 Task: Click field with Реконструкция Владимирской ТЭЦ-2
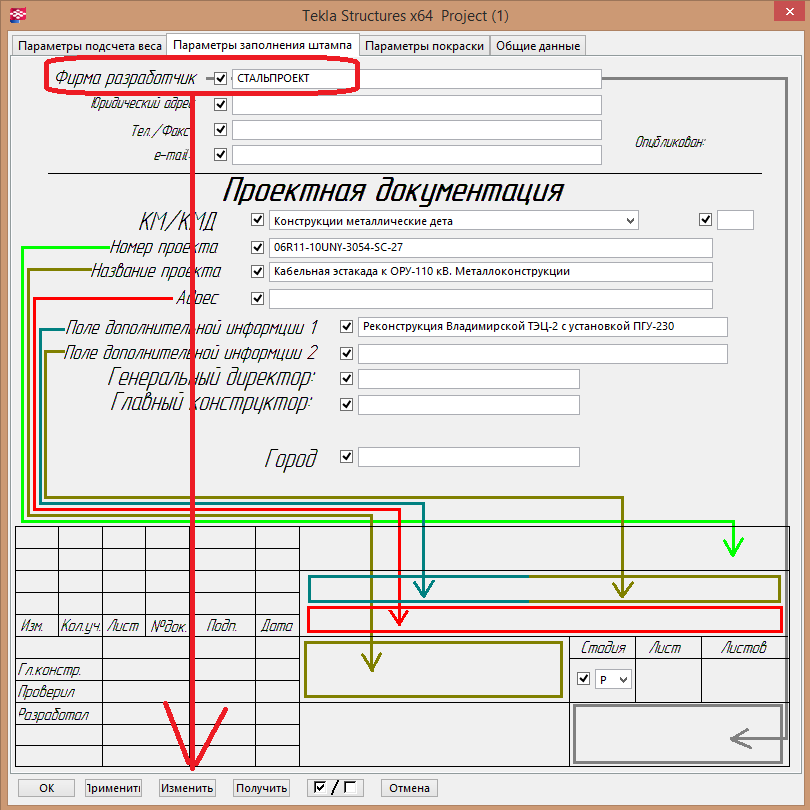(x=543, y=326)
